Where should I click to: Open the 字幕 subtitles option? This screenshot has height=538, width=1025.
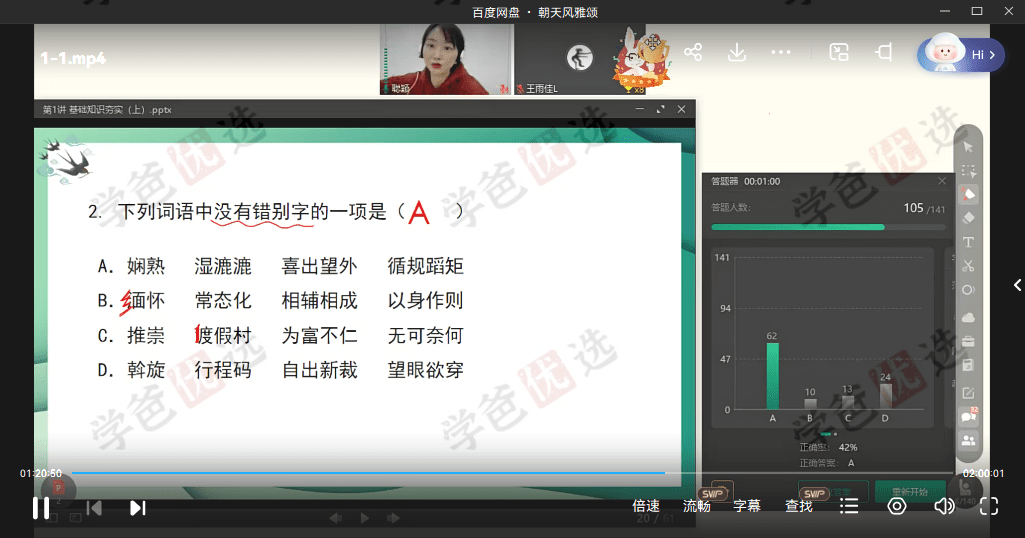747,506
